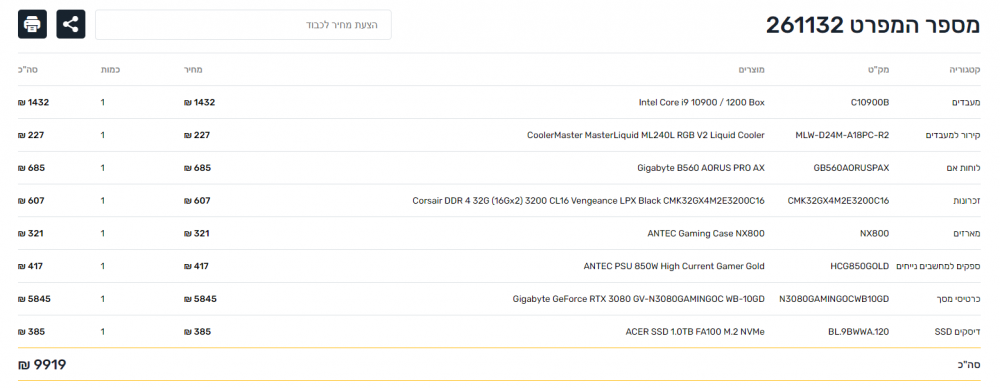1000x388 pixels.
Task: Click the C10900B SKU cell
Action: tap(870, 102)
